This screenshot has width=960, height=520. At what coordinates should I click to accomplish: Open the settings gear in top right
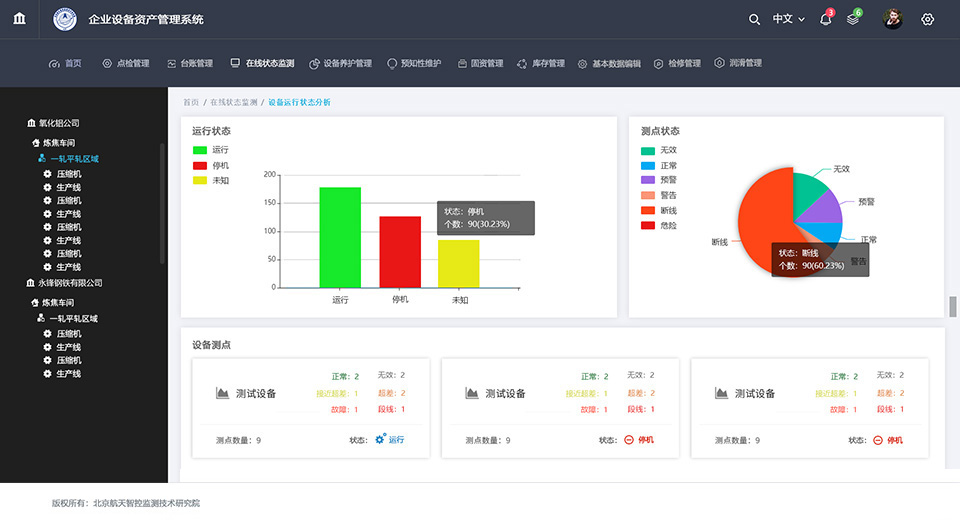click(x=927, y=19)
